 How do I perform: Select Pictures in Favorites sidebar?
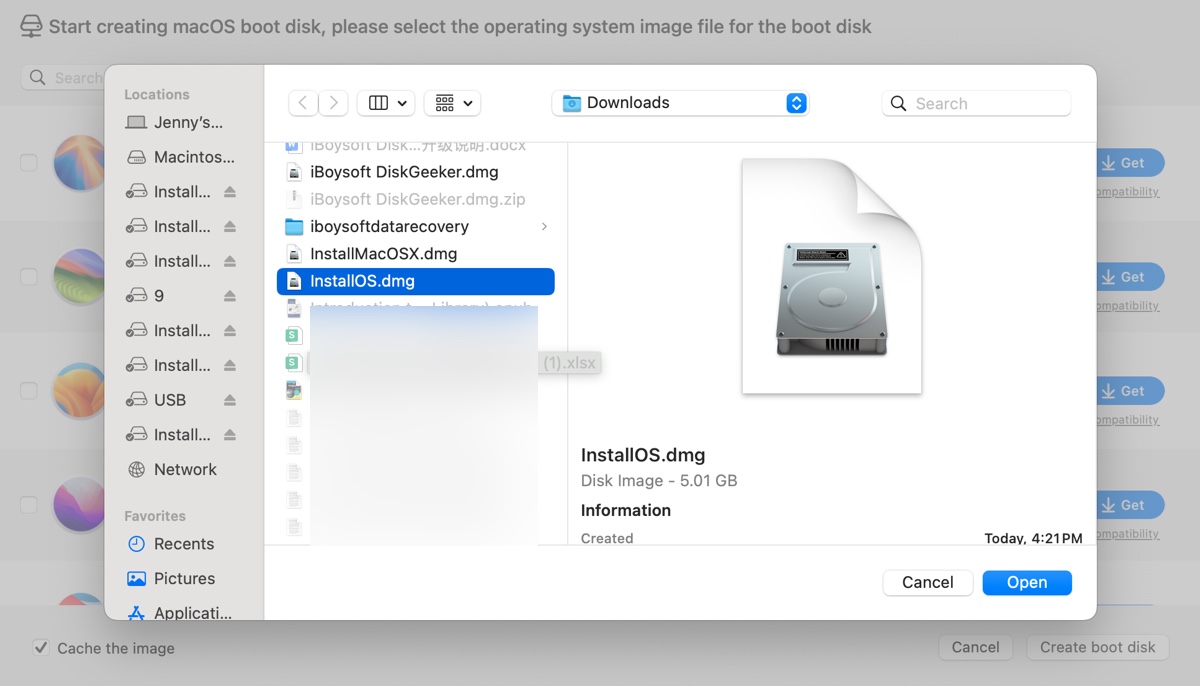tap(184, 579)
